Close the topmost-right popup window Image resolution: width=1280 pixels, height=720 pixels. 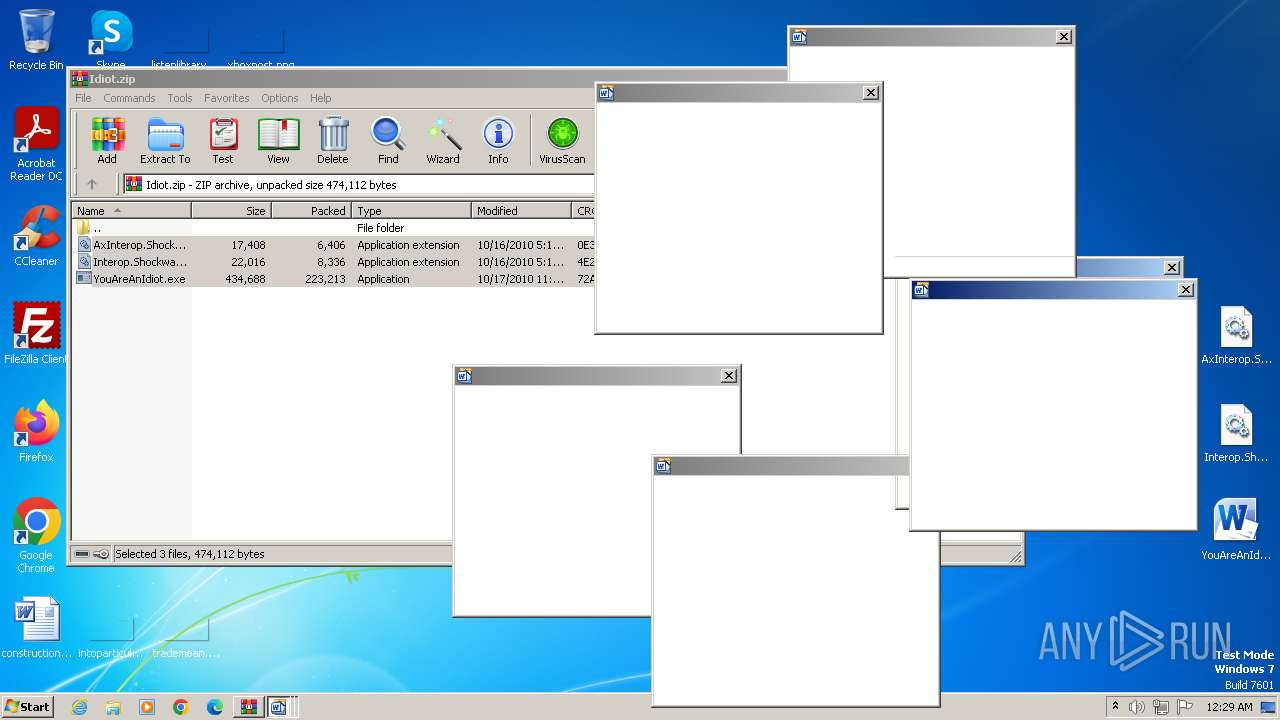coord(1064,36)
